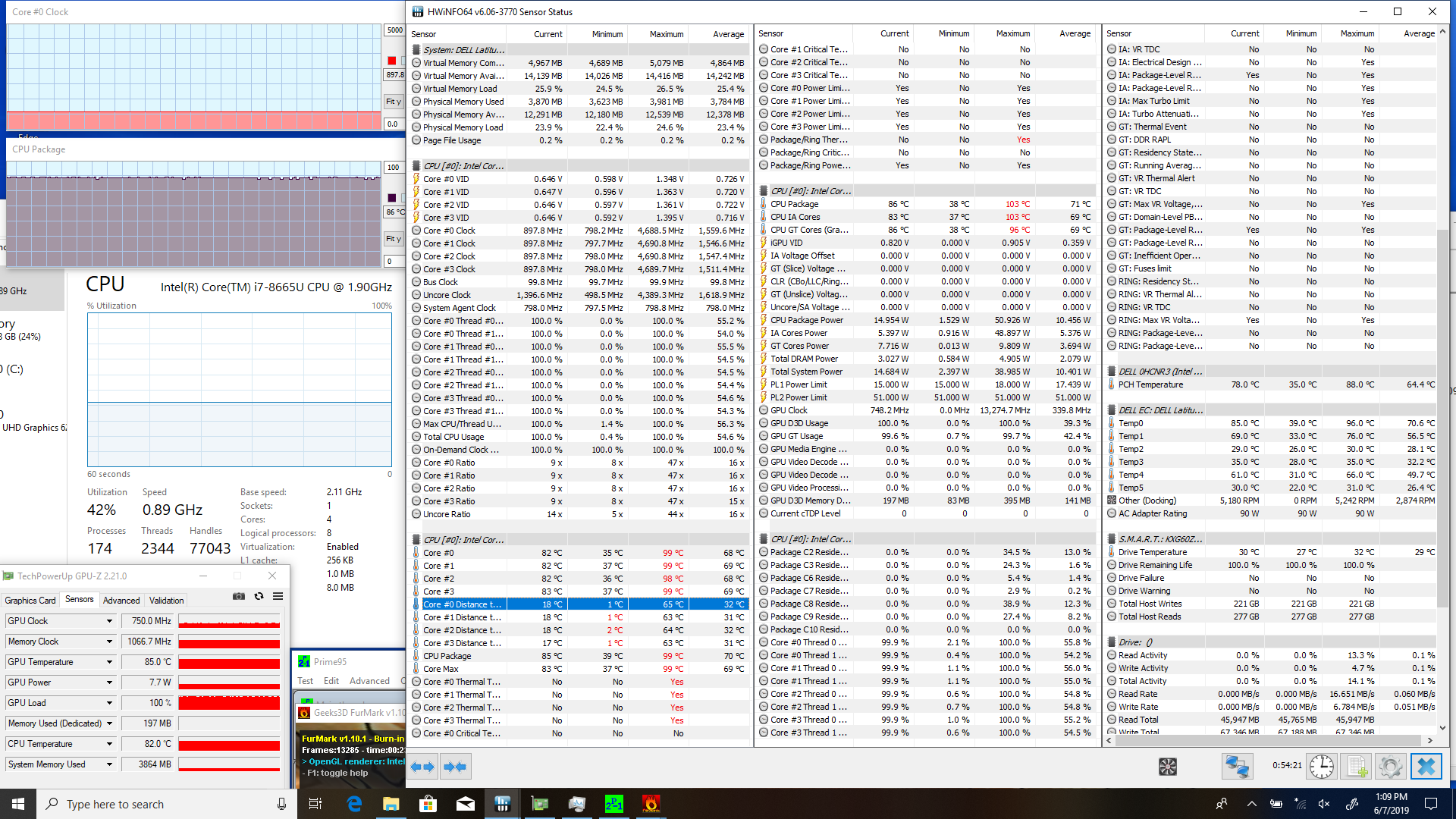Open Prime95 Advanced menu
The height and width of the screenshot is (819, 1456).
point(369,681)
